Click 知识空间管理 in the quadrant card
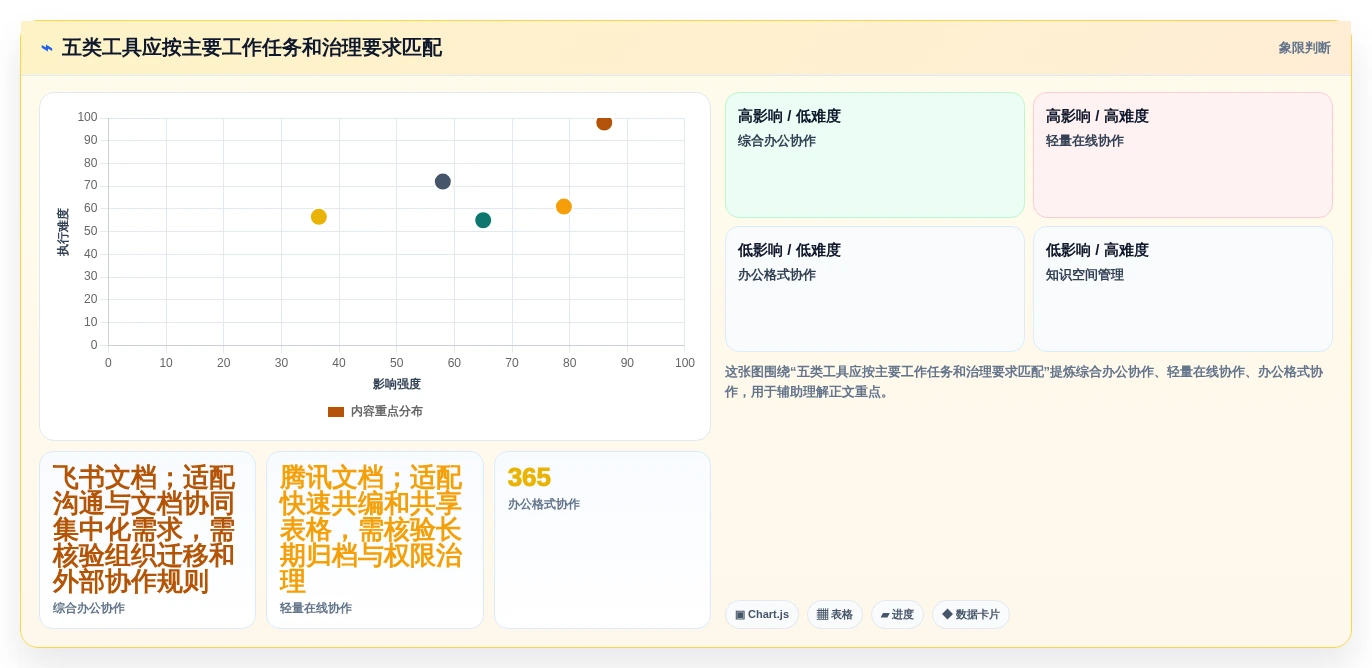This screenshot has width=1372, height=668. pyautogui.click(x=1085, y=275)
